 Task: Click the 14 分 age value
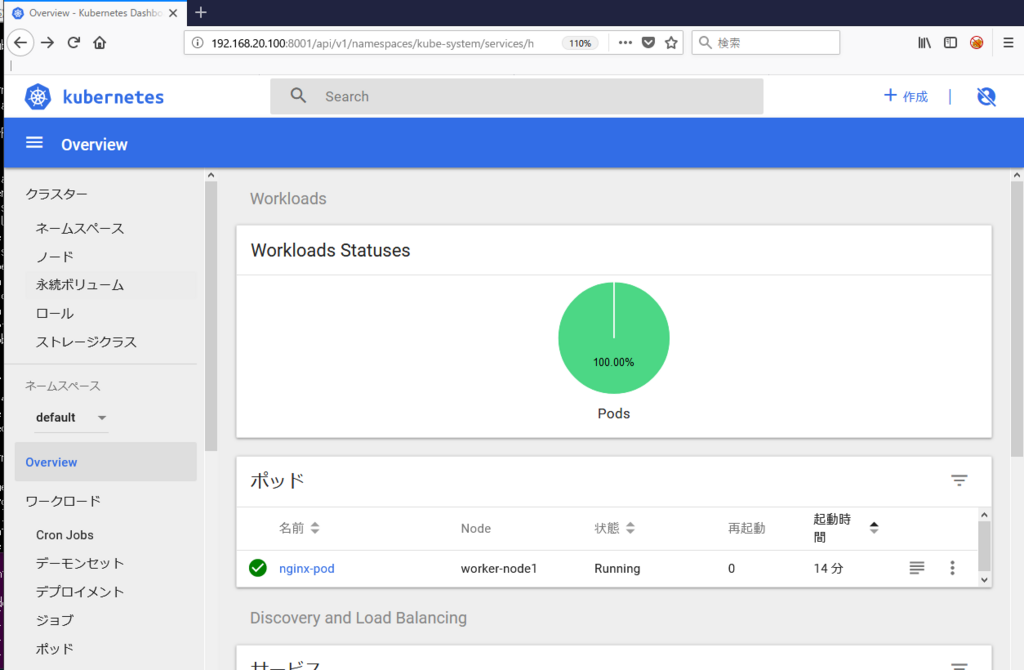(x=828, y=568)
